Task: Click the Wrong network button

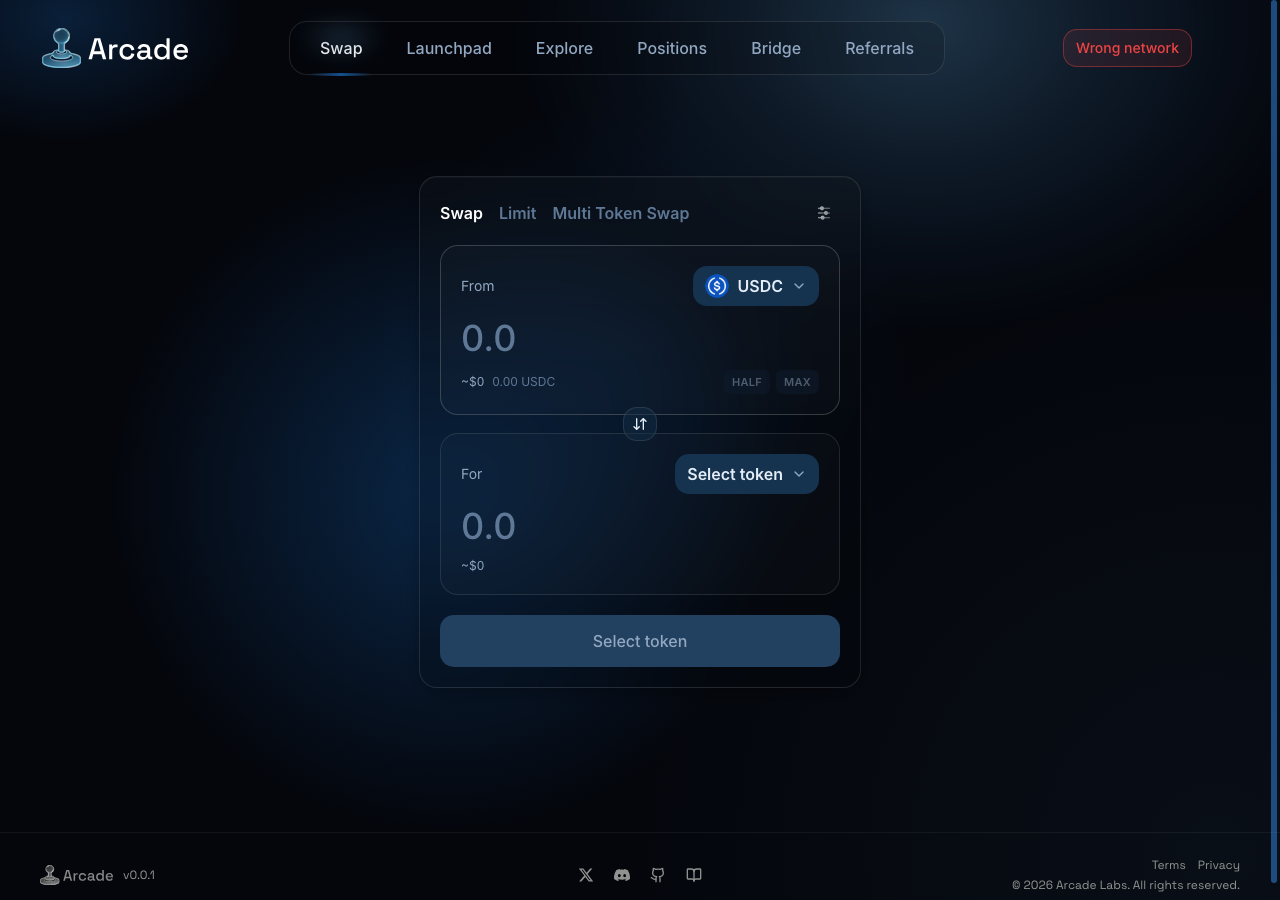Action: (x=1127, y=48)
